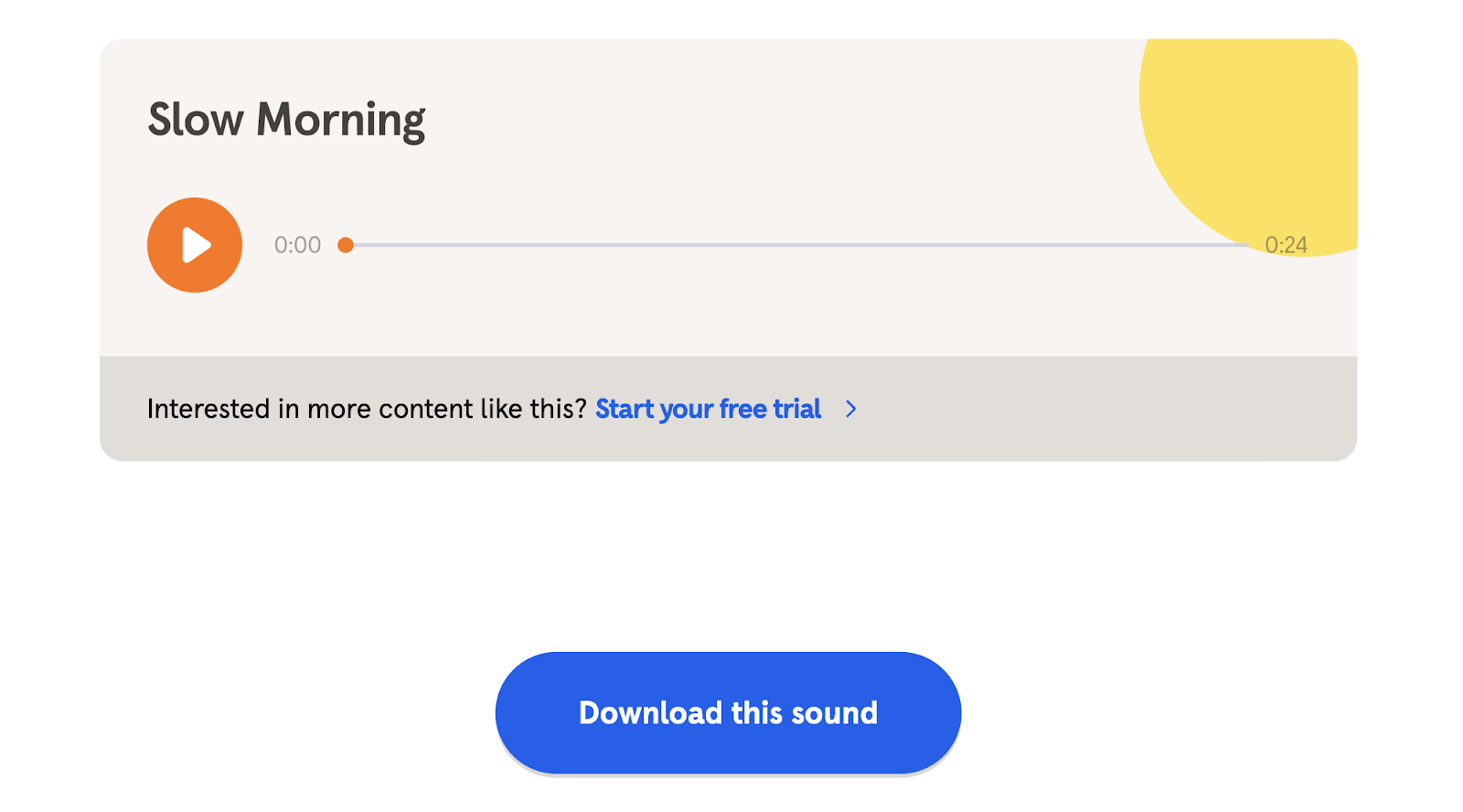Screen dimensions: 1463x812
Task: Start audio playback for the sound preview
Action: click(194, 244)
